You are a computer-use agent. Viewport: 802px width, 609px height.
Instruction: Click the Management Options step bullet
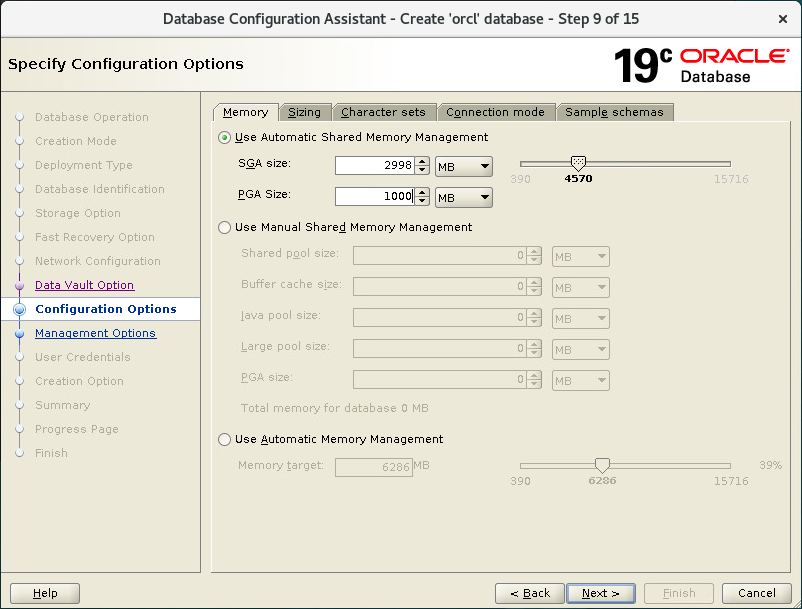pyautogui.click(x=19, y=333)
